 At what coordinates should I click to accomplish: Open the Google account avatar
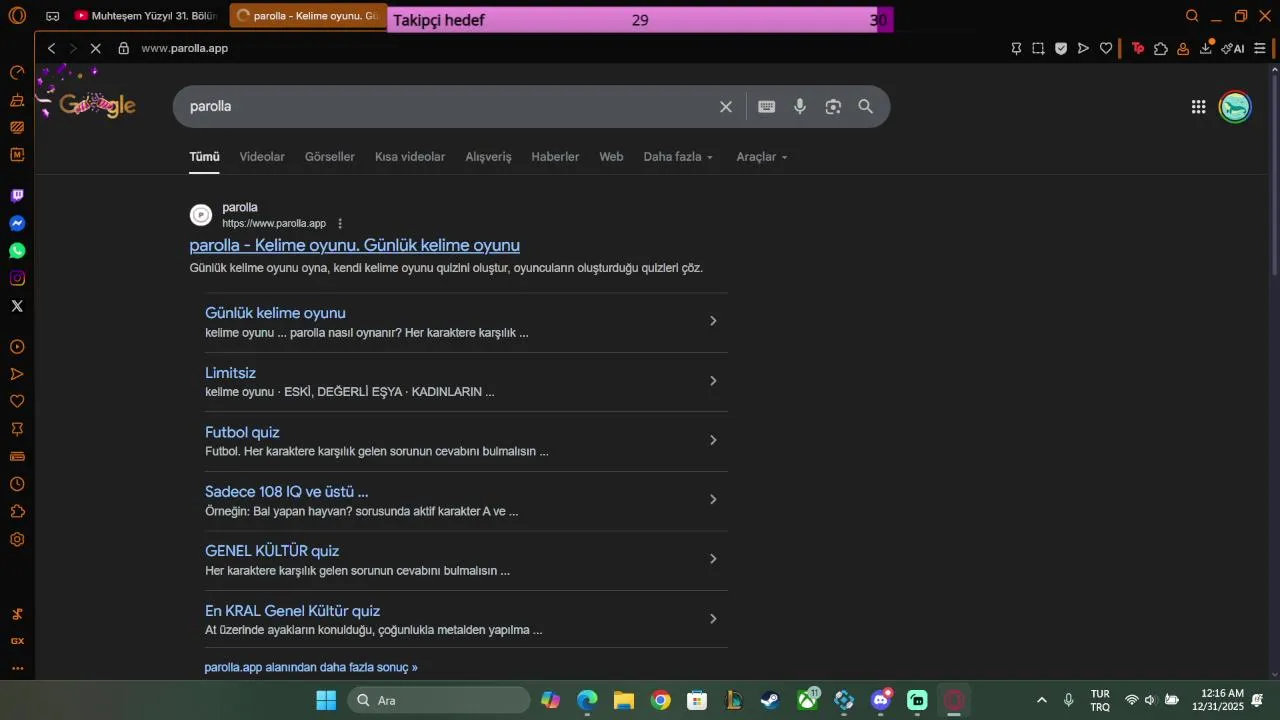pos(1235,107)
